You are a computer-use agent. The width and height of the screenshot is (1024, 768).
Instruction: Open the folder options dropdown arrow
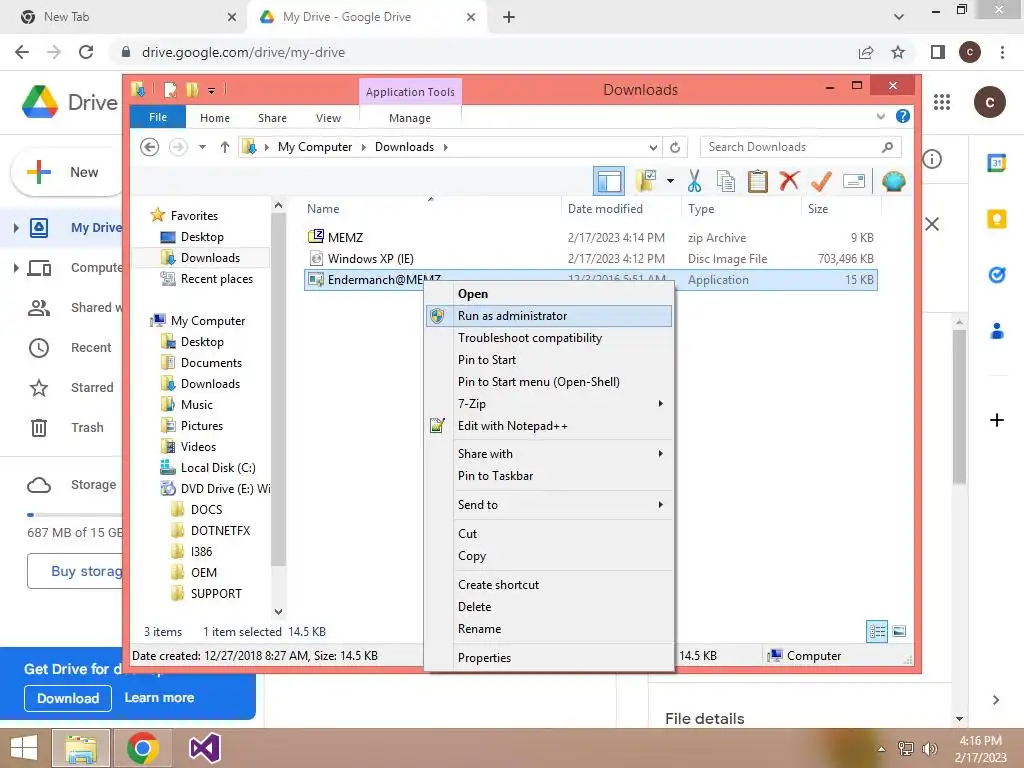click(x=670, y=181)
